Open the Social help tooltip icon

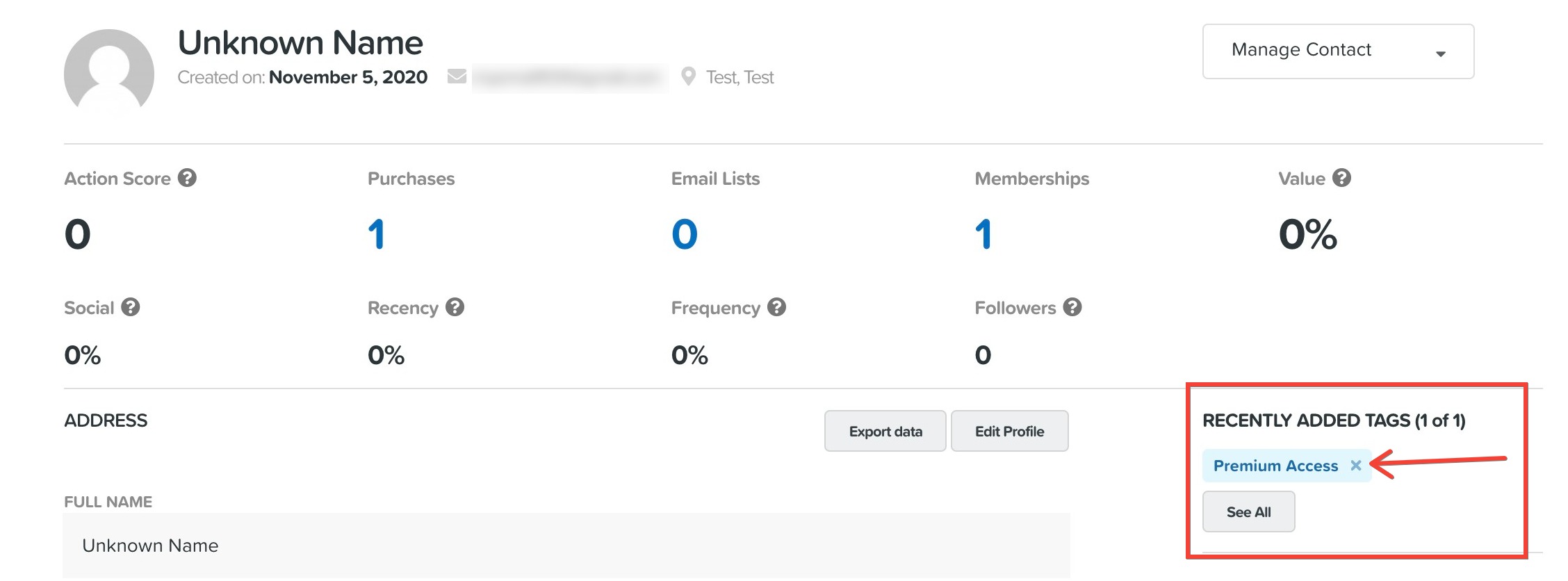pyautogui.click(x=131, y=307)
